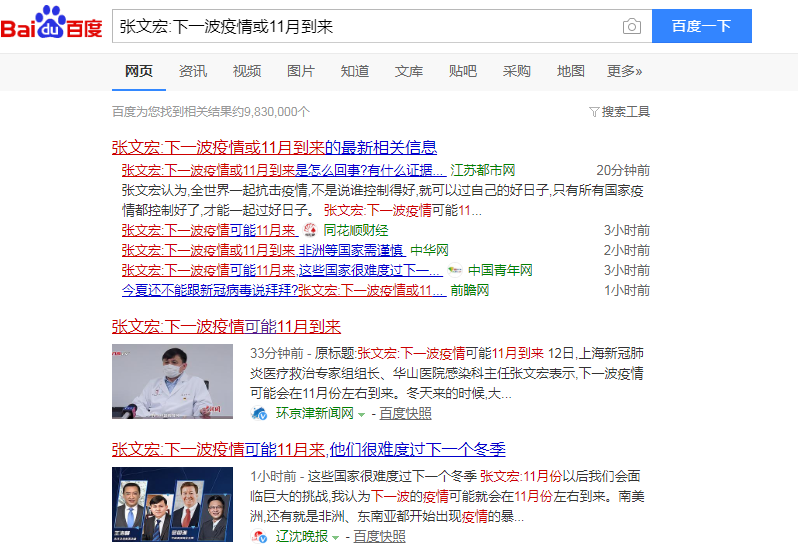Screen dimensions: 798x555
Task: Open 的最新相关信息 headline link
Action: pos(381,148)
